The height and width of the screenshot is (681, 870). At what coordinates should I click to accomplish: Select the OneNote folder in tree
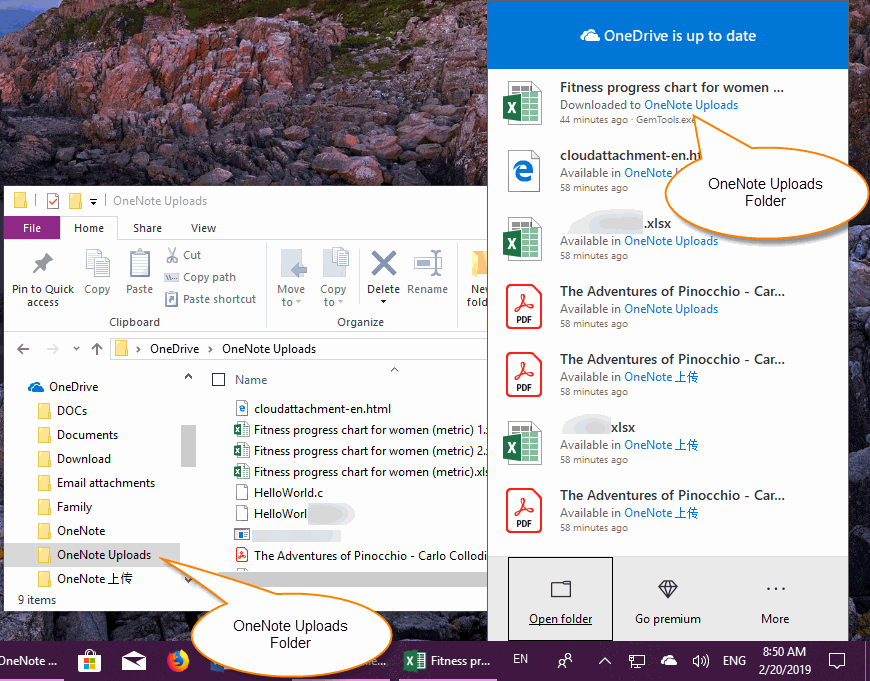72,531
